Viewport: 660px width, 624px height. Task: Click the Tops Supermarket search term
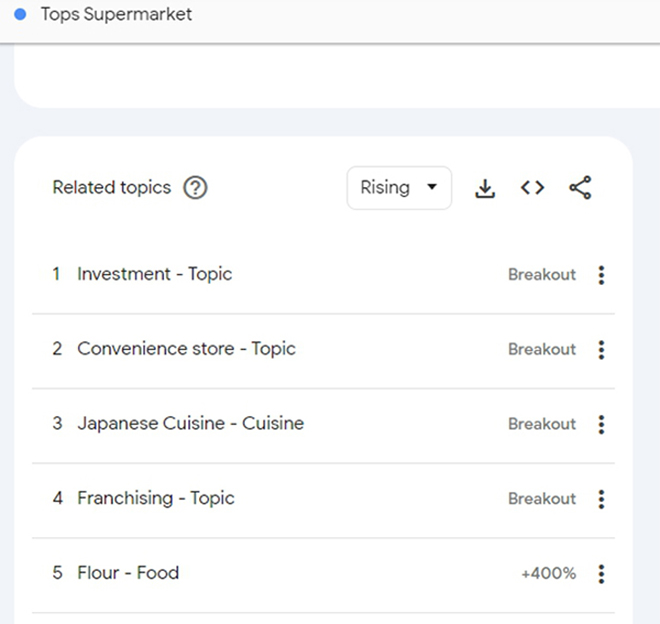point(116,14)
